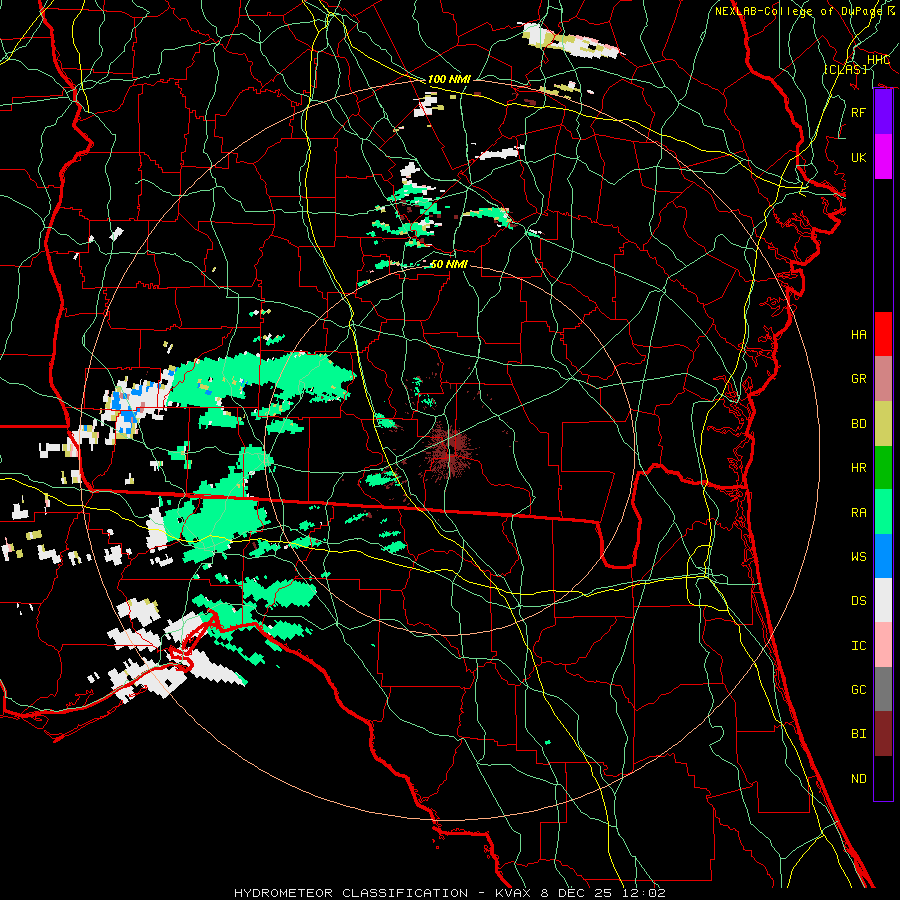Click the '100 NMI' range ring label
The image size is (900, 900).
tap(449, 79)
